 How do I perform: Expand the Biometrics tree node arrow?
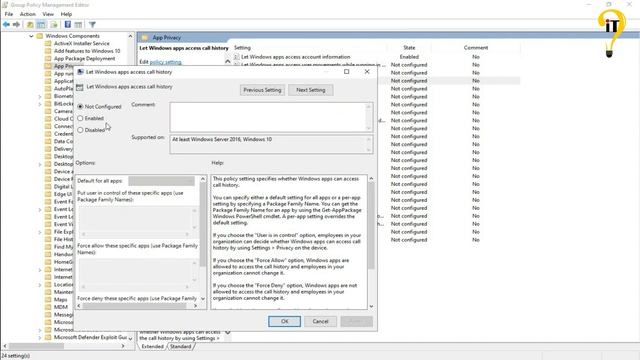(x=40, y=96)
